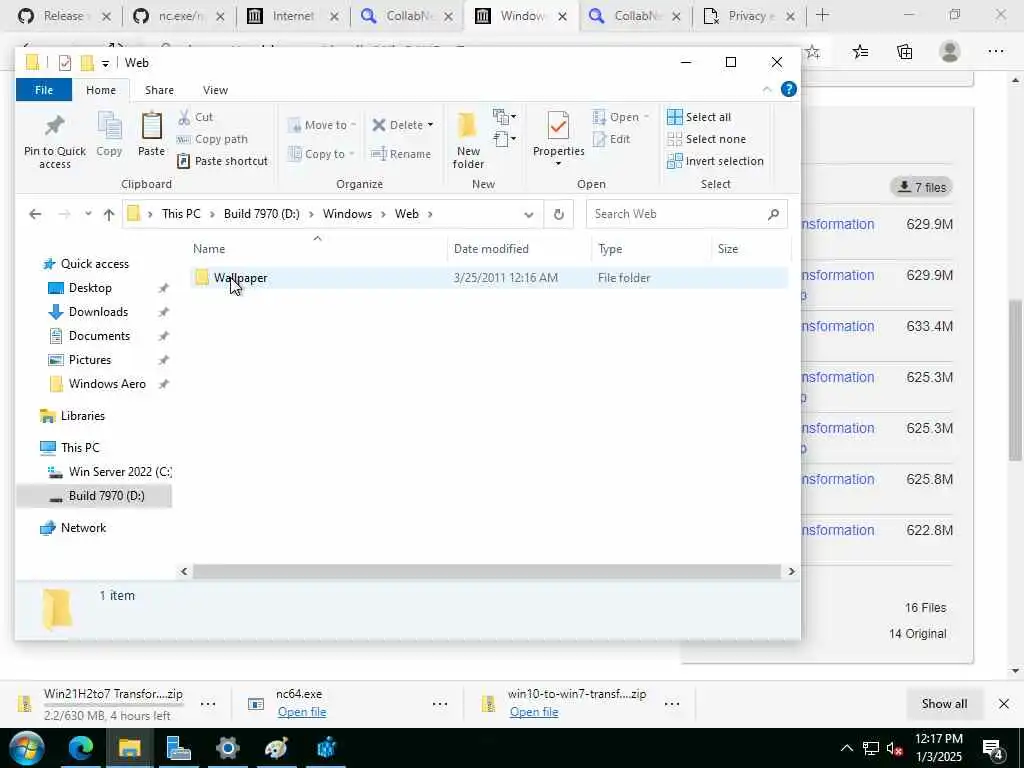The image size is (1024, 768).
Task: Click the Search Web input field
Action: pyautogui.click(x=686, y=214)
